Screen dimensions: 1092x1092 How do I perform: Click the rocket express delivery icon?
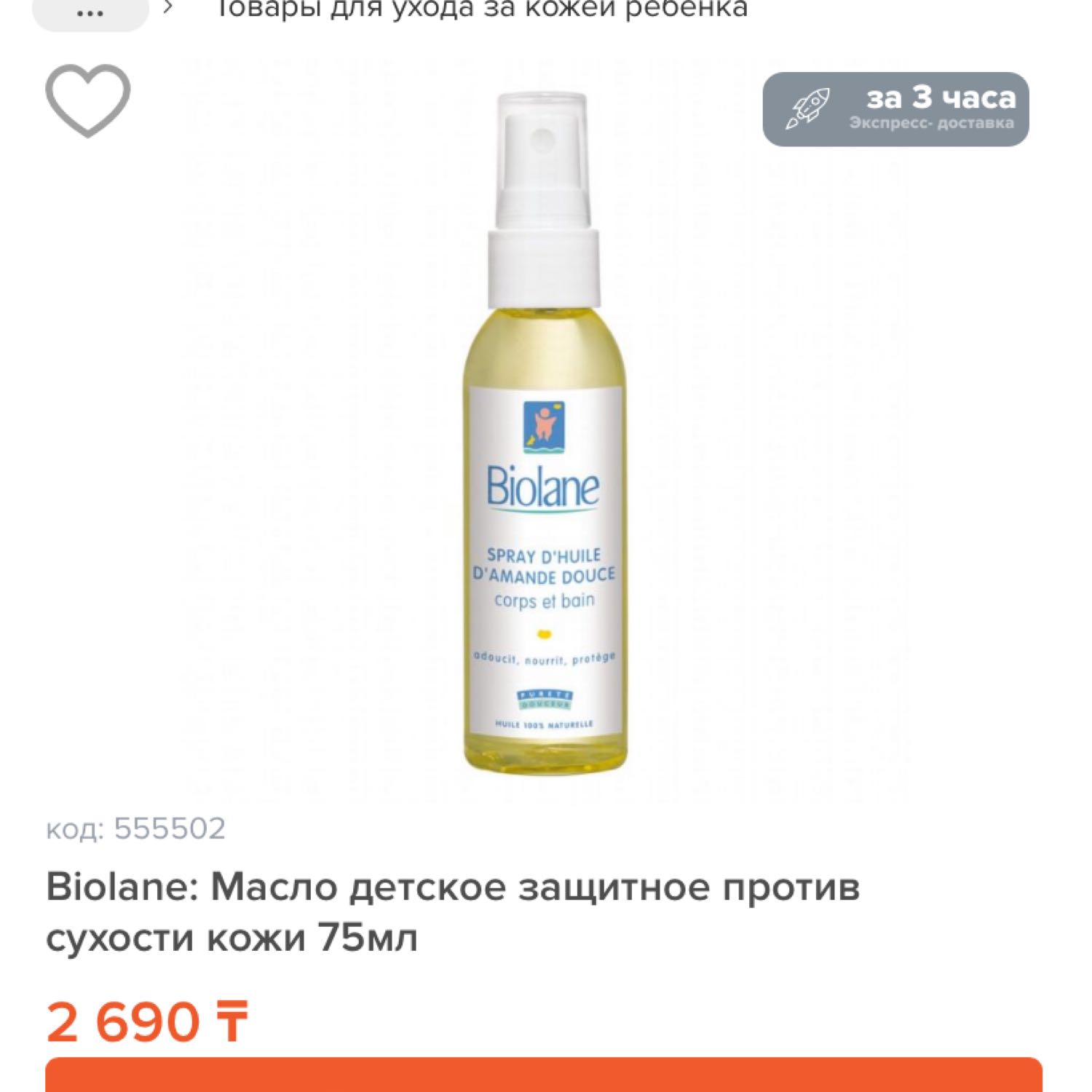(x=807, y=109)
